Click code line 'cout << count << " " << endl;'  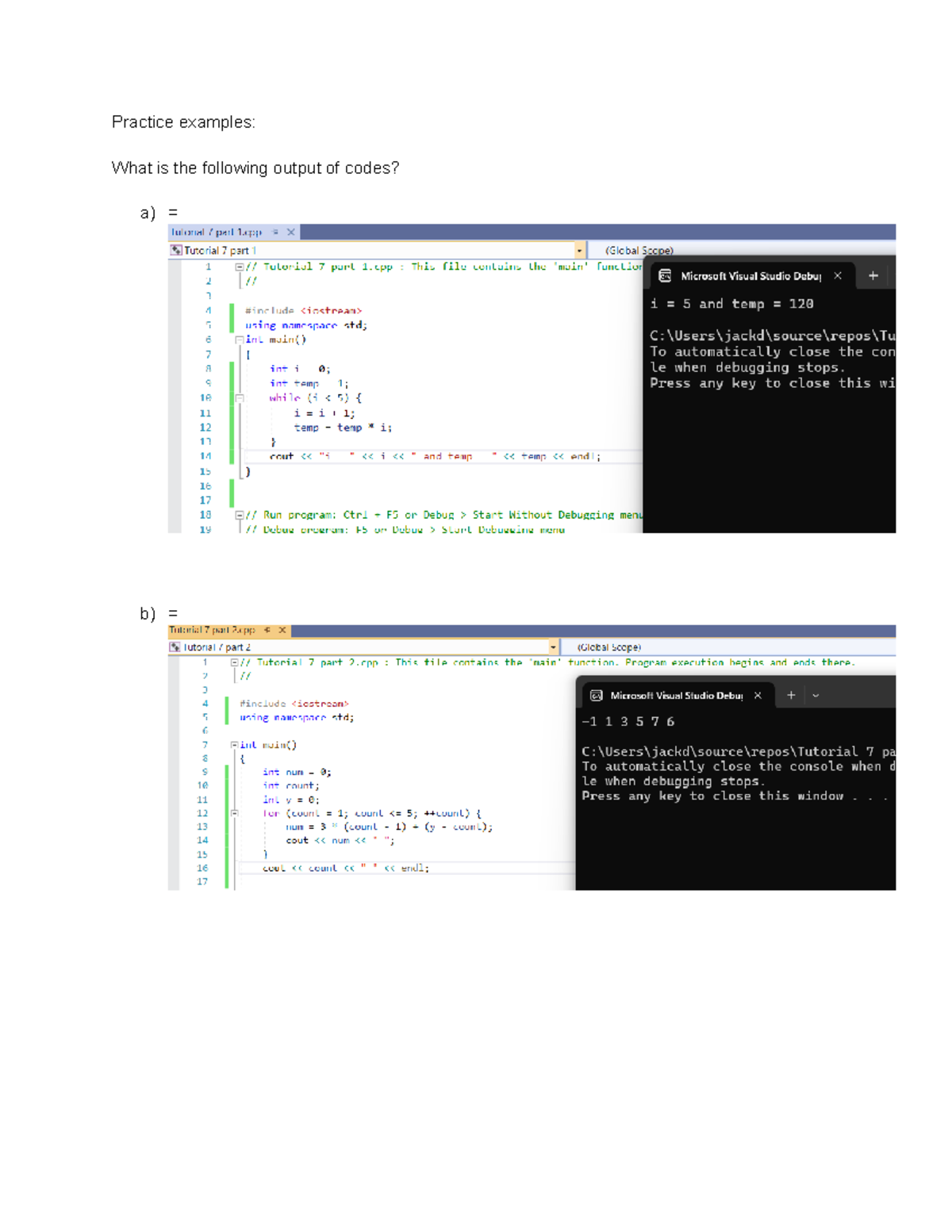click(346, 869)
